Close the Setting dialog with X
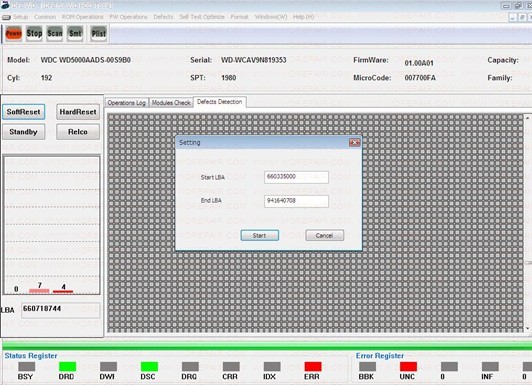 pos(355,142)
